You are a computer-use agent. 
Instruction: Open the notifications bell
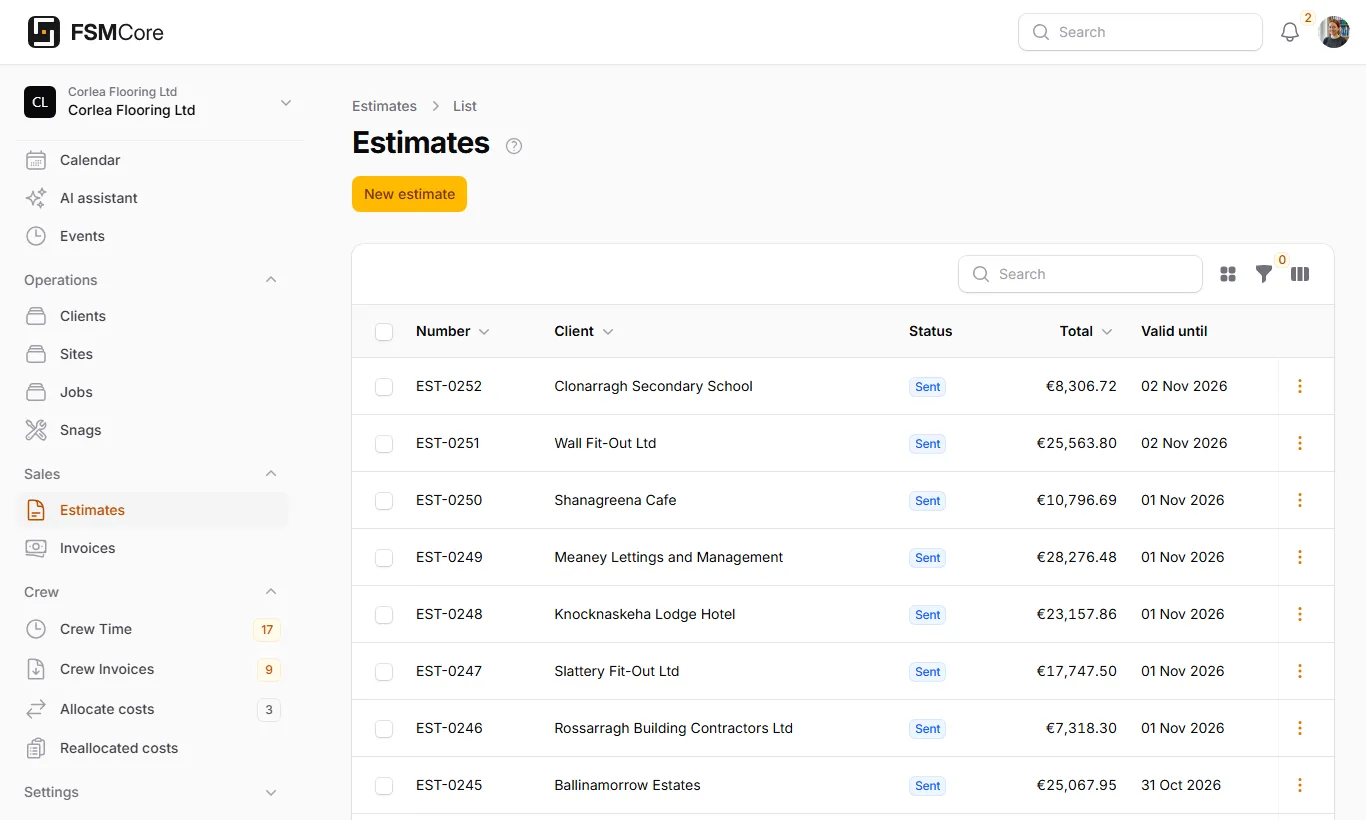[1290, 32]
